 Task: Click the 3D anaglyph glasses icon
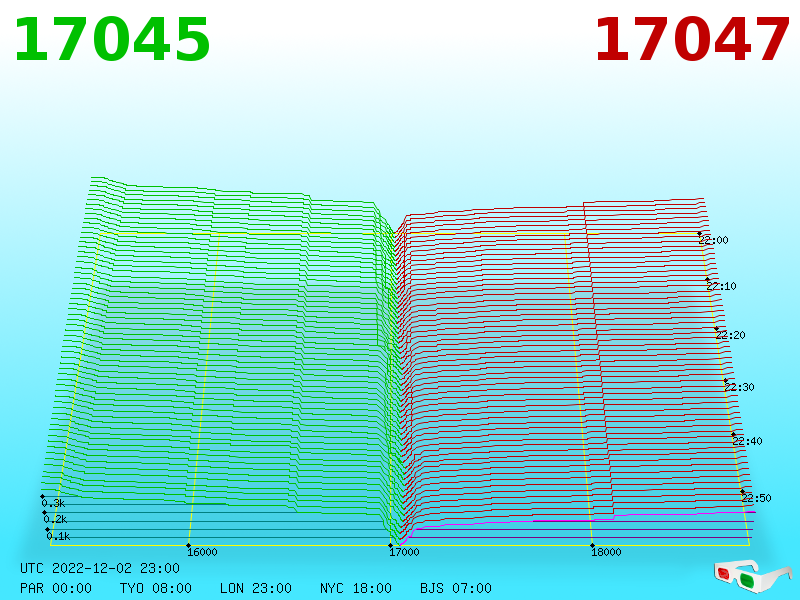(753, 577)
